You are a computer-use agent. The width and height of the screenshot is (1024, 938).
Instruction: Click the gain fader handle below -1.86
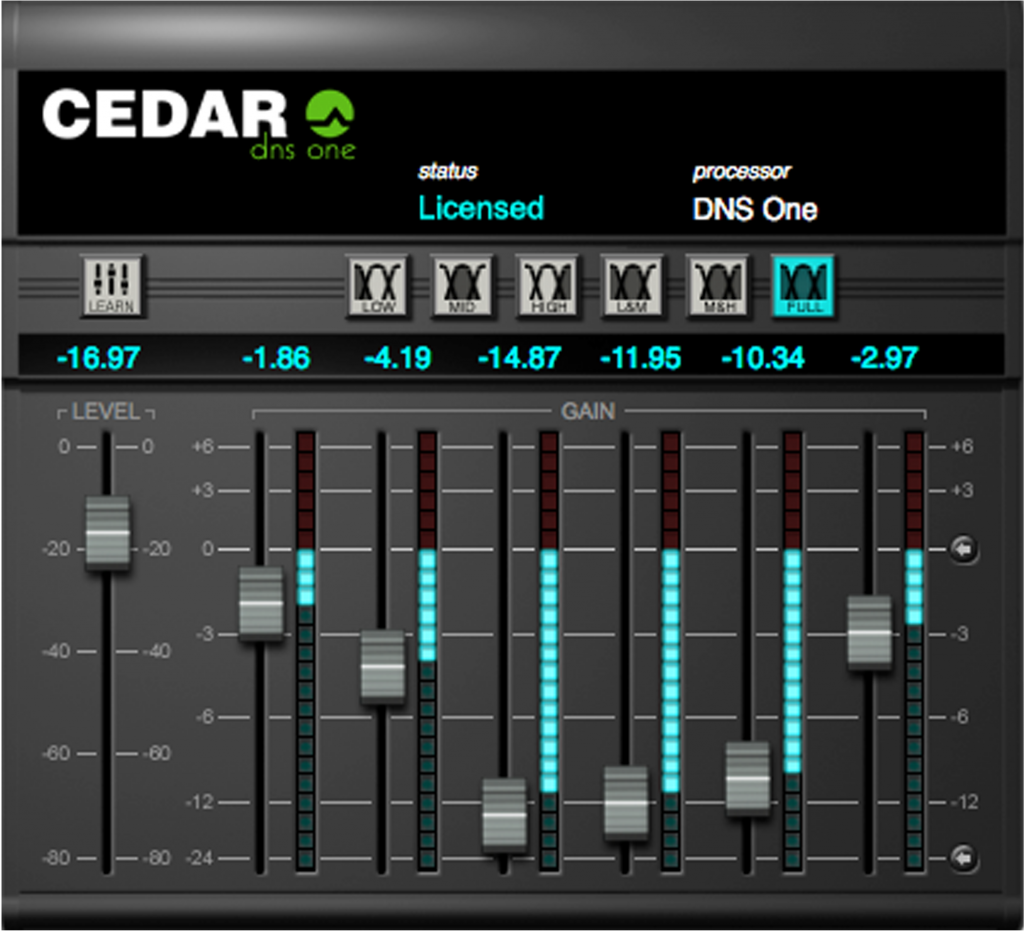(x=261, y=604)
